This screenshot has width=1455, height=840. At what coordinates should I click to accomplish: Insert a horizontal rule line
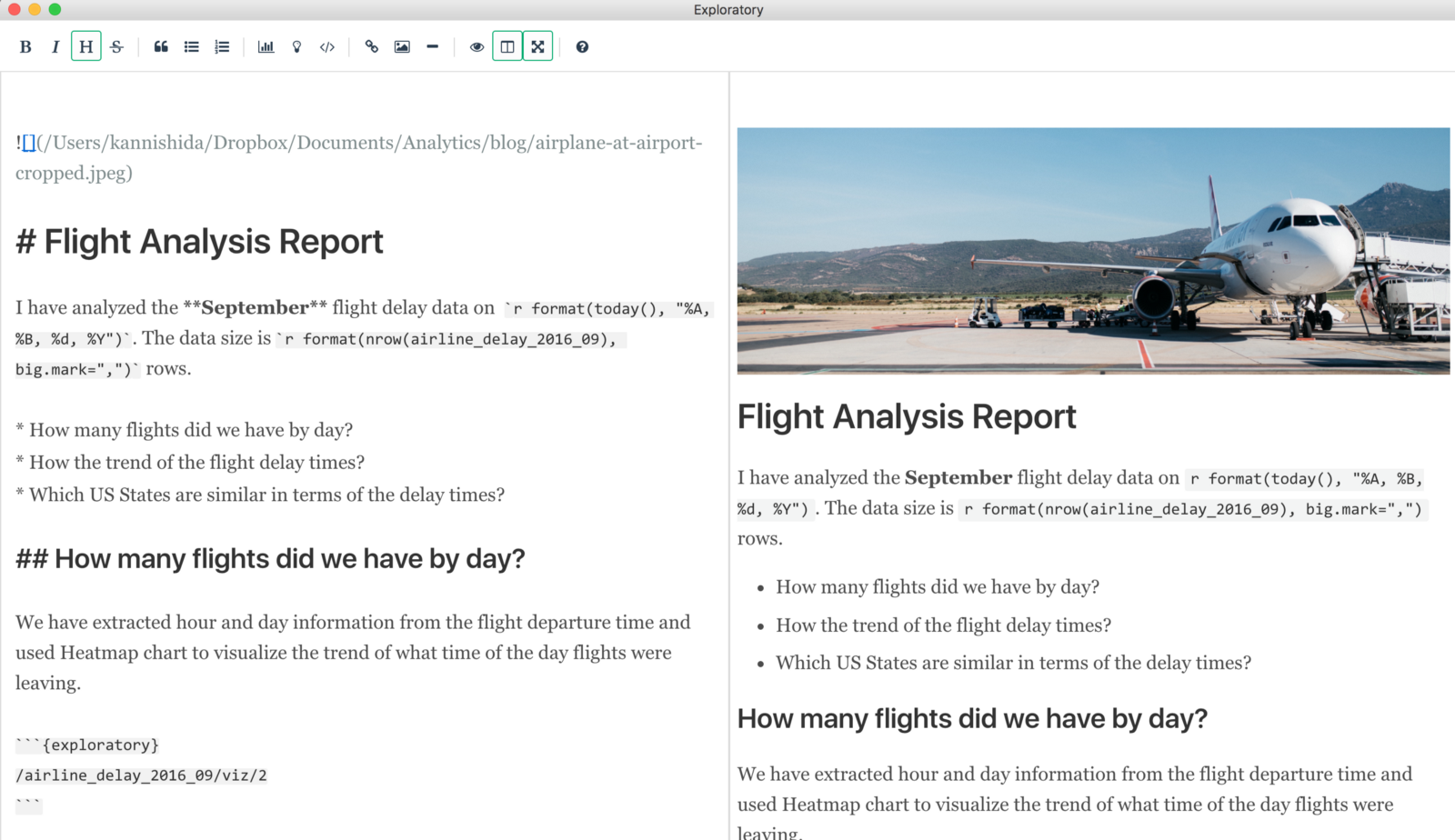(x=432, y=47)
